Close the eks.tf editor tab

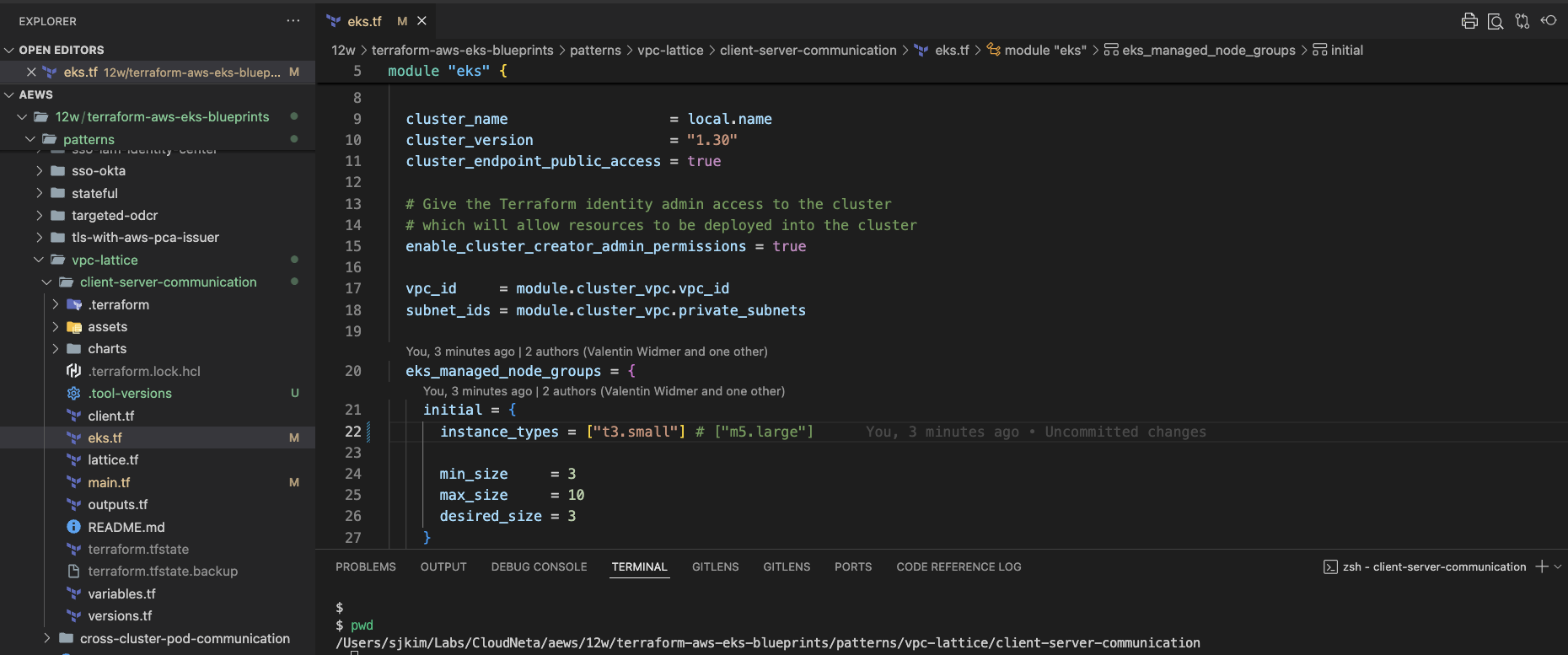tap(422, 21)
